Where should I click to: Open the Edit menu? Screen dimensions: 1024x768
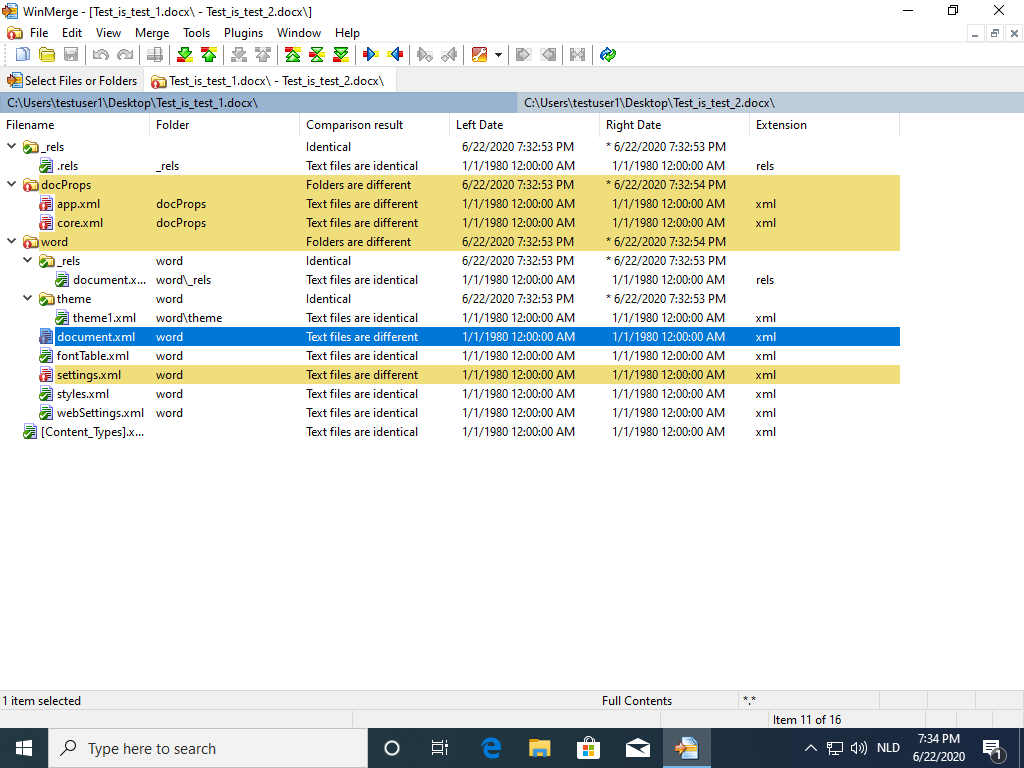(x=72, y=33)
